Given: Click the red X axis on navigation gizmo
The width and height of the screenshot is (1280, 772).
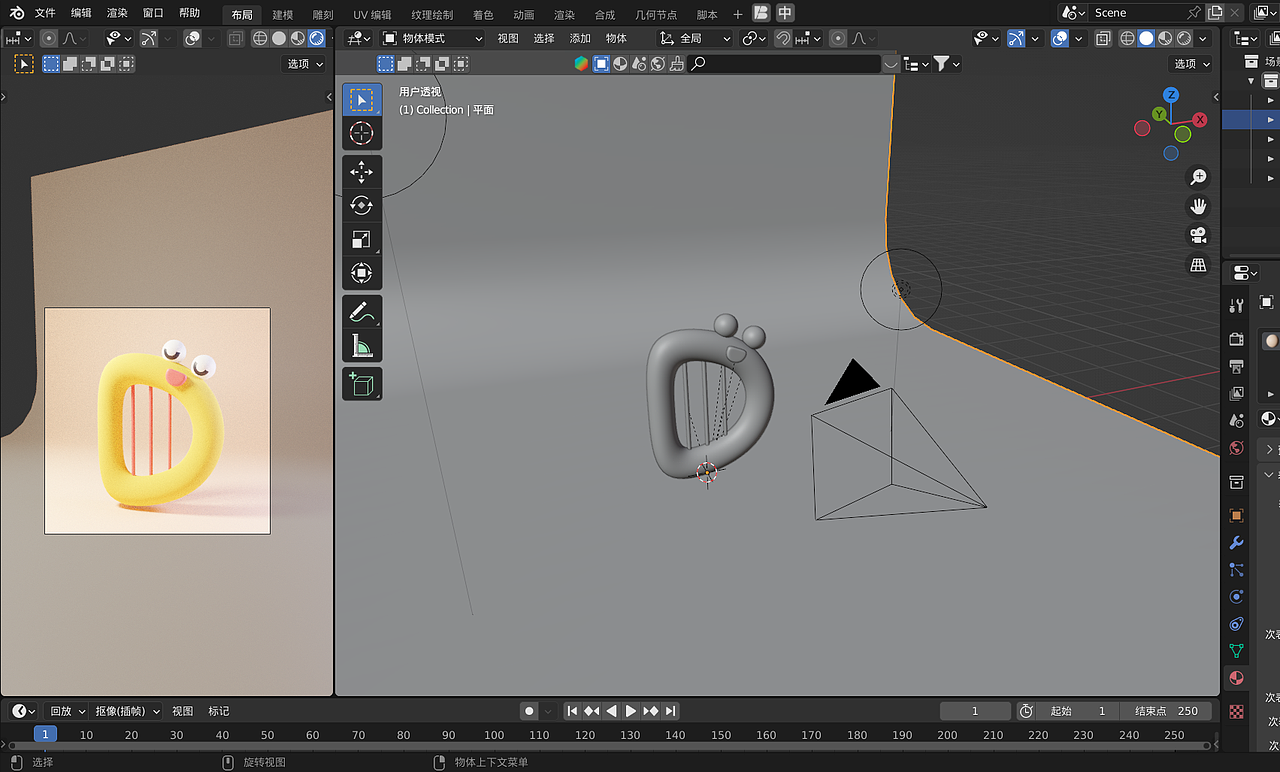Looking at the screenshot, I should (x=1200, y=119).
